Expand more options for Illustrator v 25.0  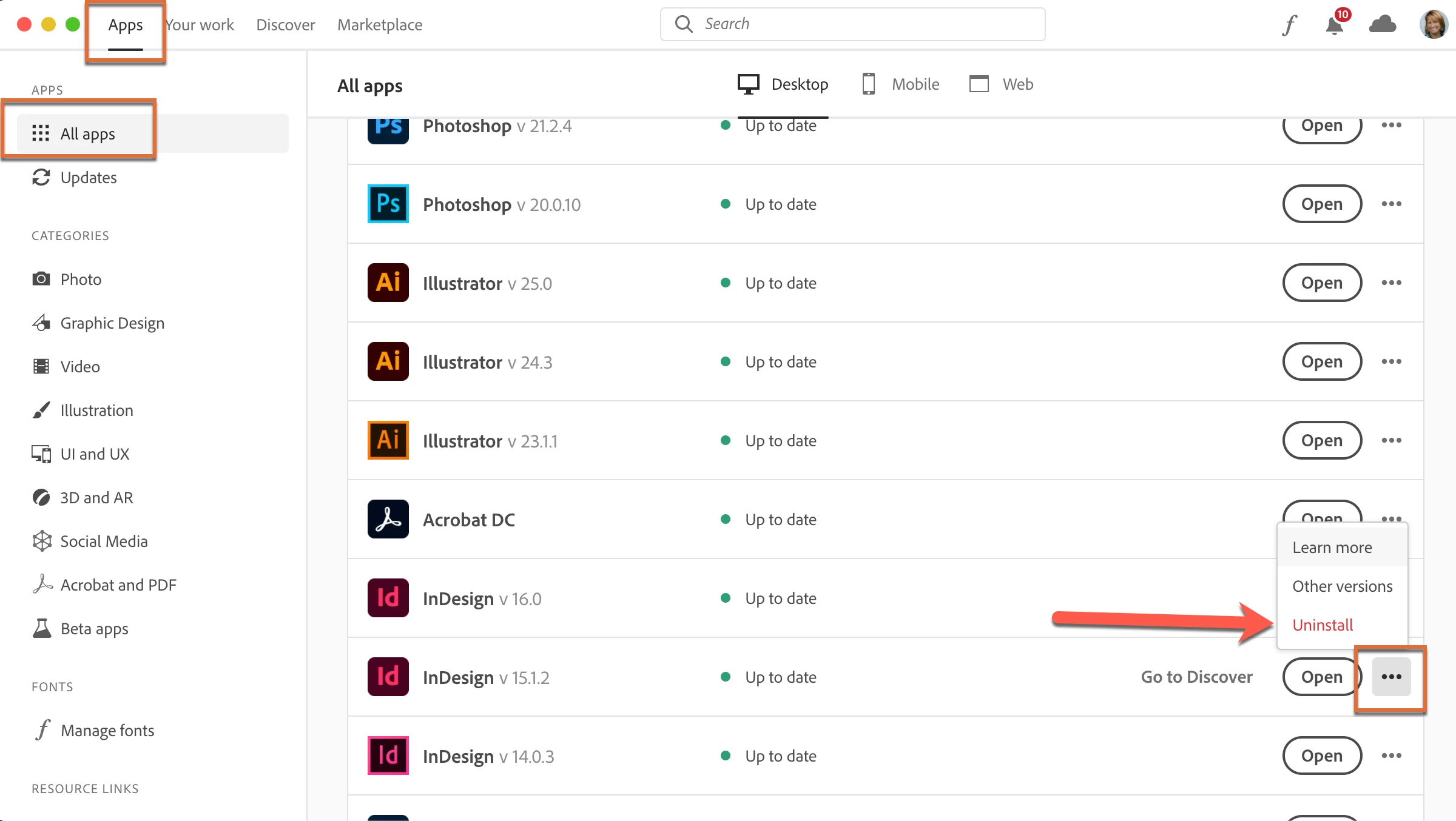coord(1391,283)
